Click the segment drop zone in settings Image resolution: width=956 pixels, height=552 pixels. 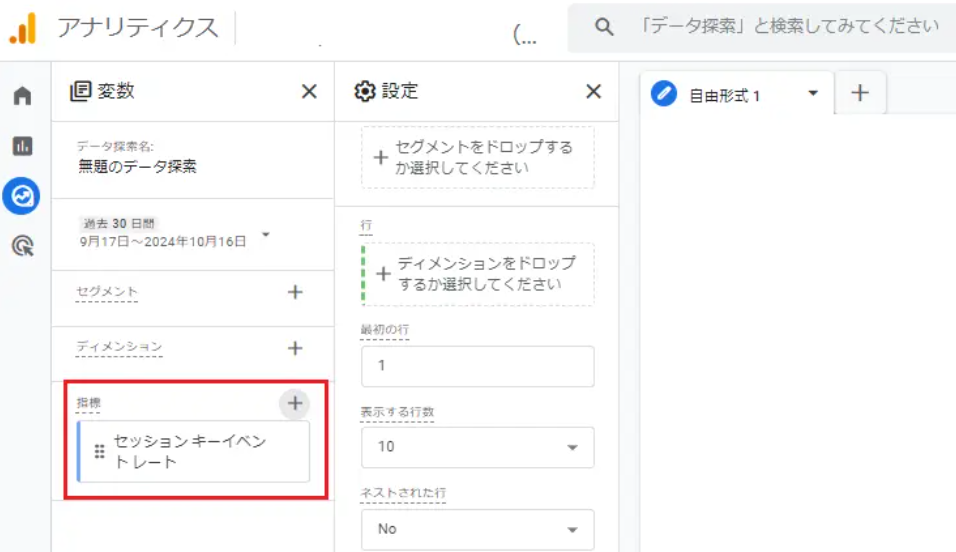tap(477, 157)
